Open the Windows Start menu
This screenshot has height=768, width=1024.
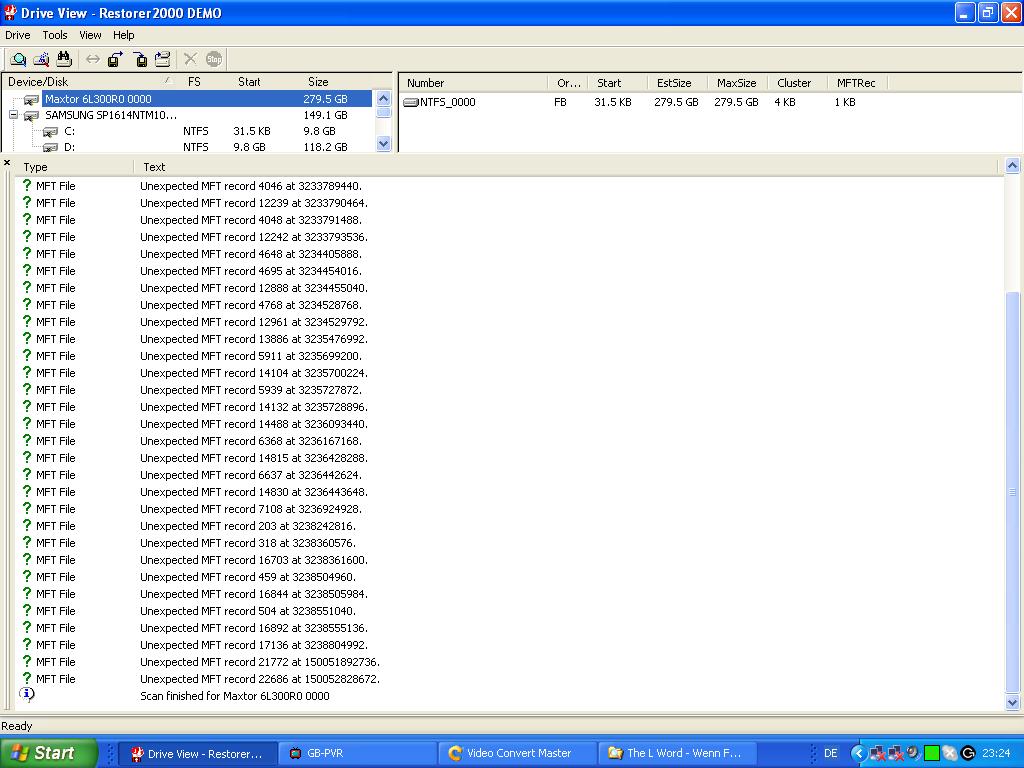point(48,753)
